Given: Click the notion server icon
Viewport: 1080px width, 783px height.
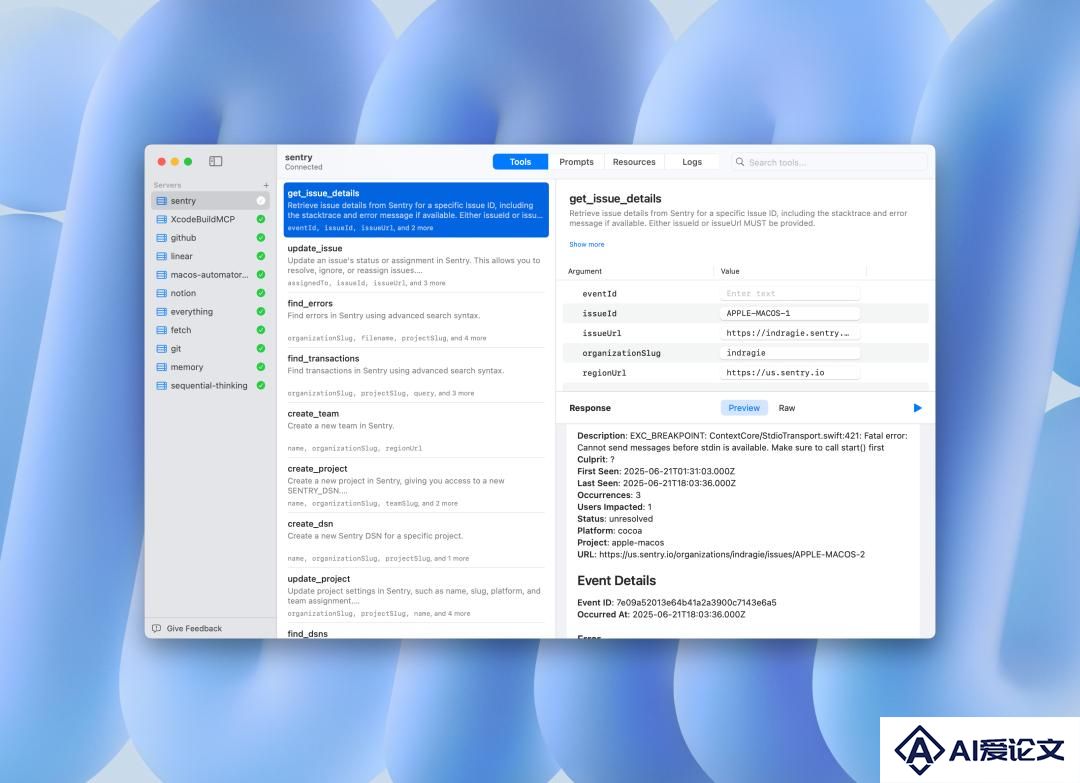Looking at the screenshot, I should coord(162,293).
